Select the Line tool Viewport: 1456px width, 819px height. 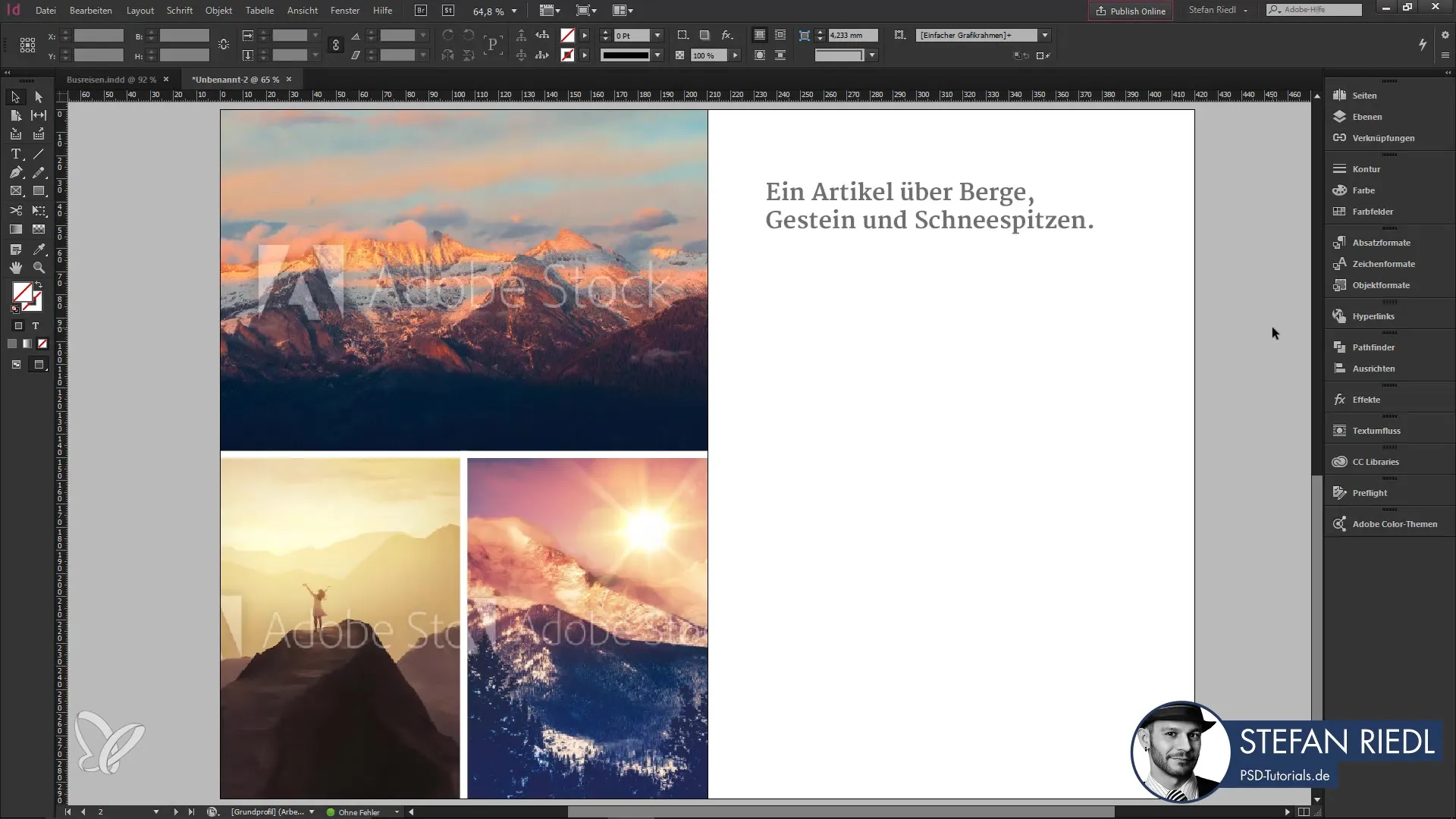coord(39,154)
